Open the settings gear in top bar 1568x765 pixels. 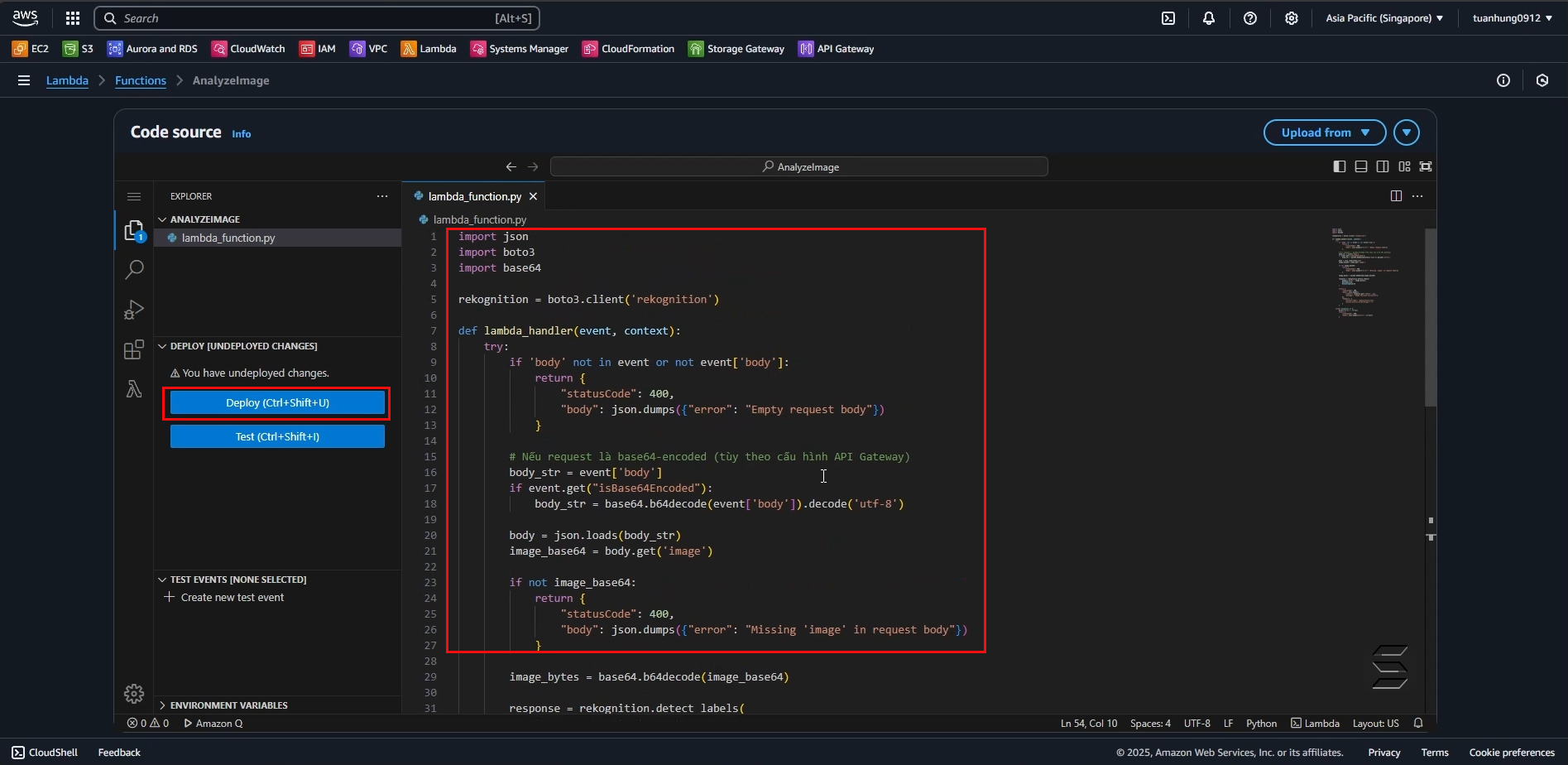[1292, 18]
